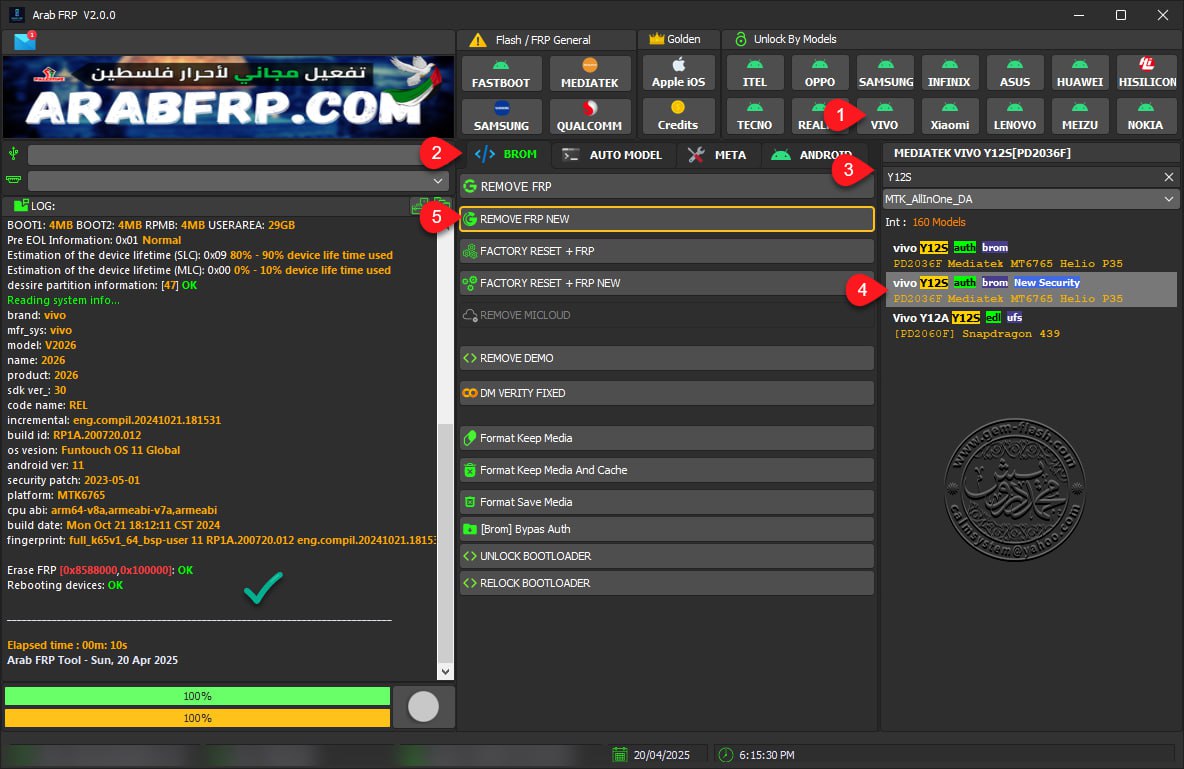Open the Apple iOS golden option
This screenshot has width=1184, height=769.
pos(678,73)
